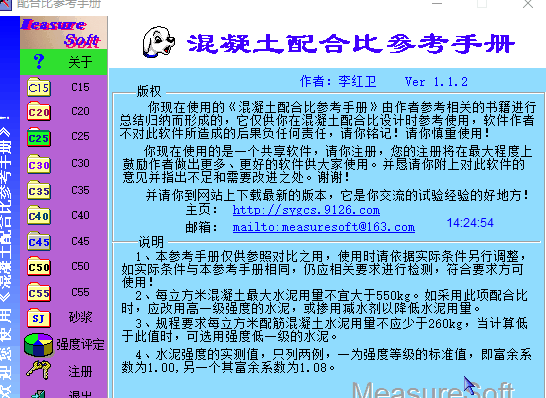The image size is (546, 398).
Task: Open the C50 folder icon
Action: pyautogui.click(x=39, y=266)
